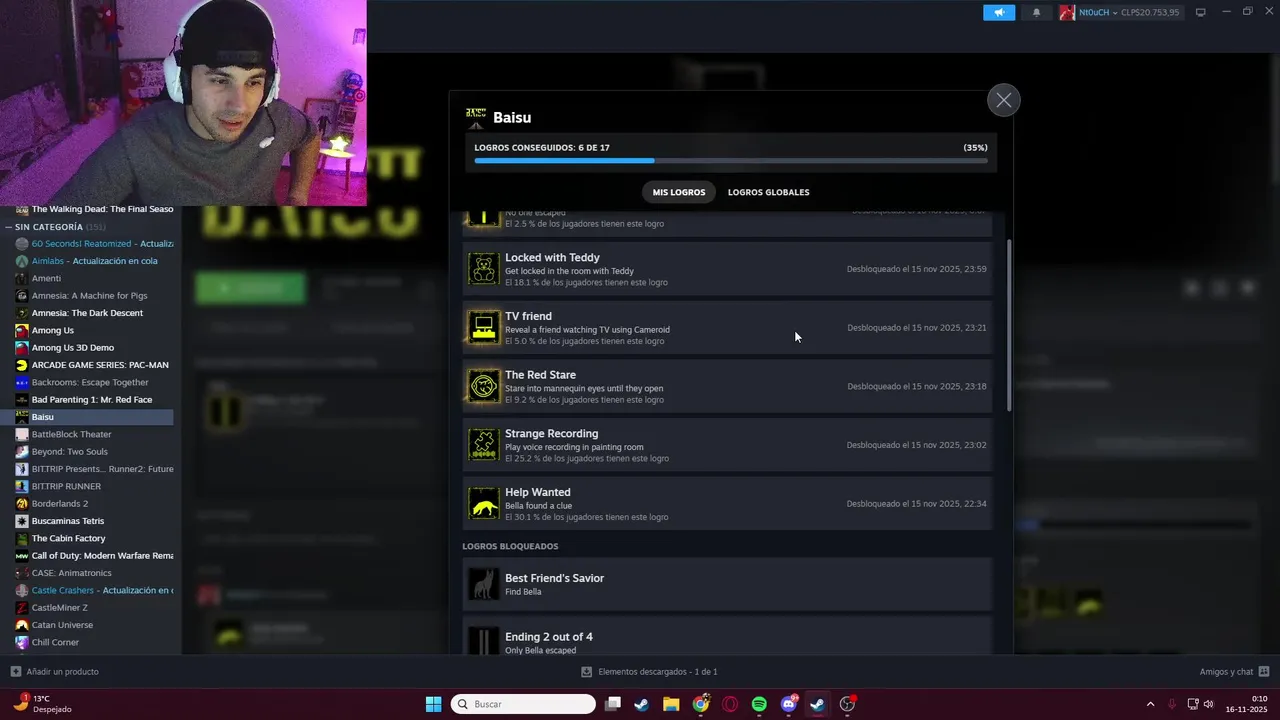
Task: Click the Aimlabs game icon
Action: [22, 261]
